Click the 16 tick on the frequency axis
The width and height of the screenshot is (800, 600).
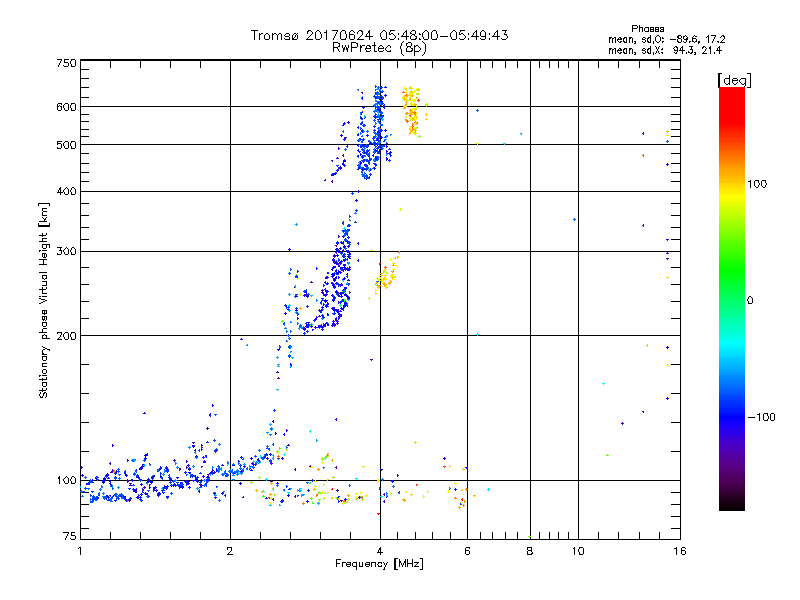pyautogui.click(x=677, y=551)
